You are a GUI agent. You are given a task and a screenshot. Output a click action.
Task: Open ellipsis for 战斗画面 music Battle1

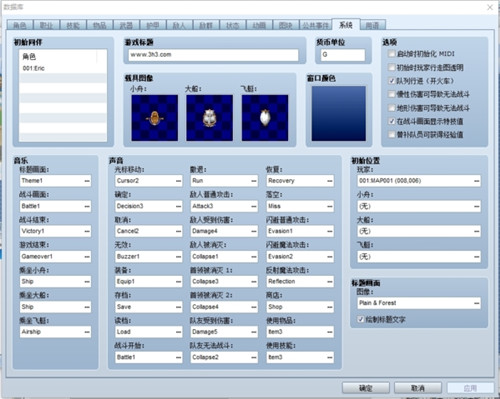tap(87, 206)
